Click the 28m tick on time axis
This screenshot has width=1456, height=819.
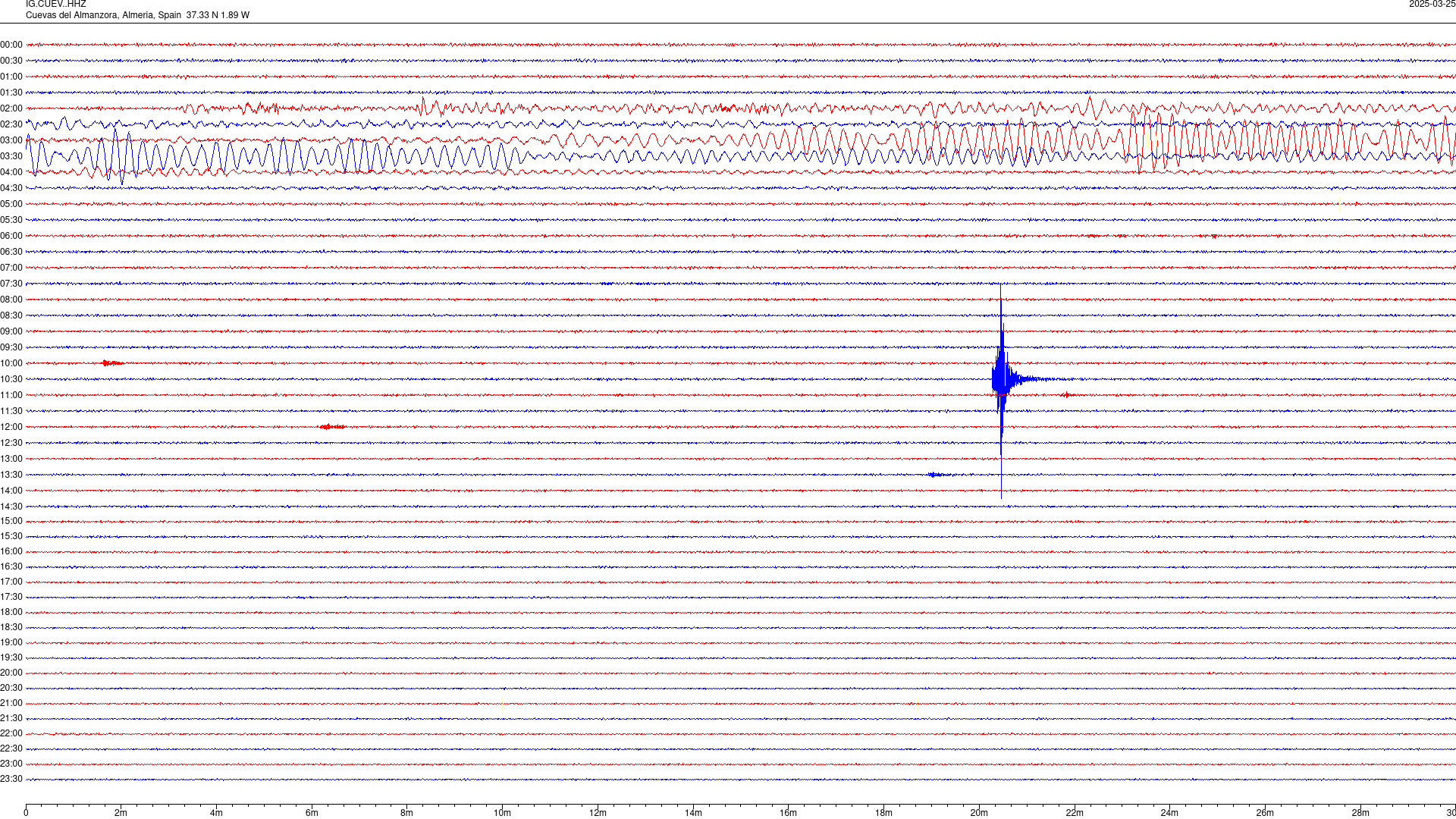point(1360,813)
